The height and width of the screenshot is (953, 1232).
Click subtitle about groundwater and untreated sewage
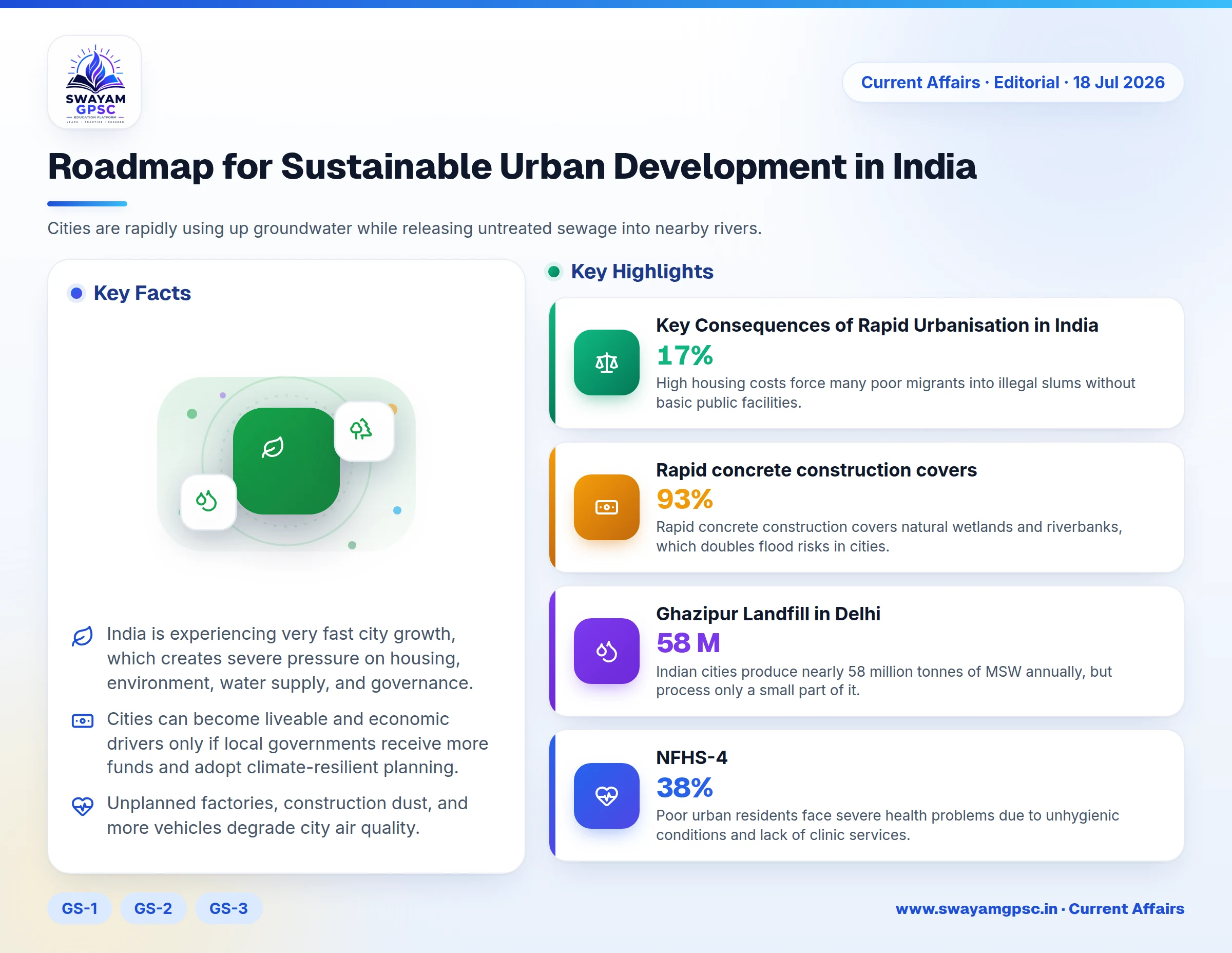coord(405,228)
